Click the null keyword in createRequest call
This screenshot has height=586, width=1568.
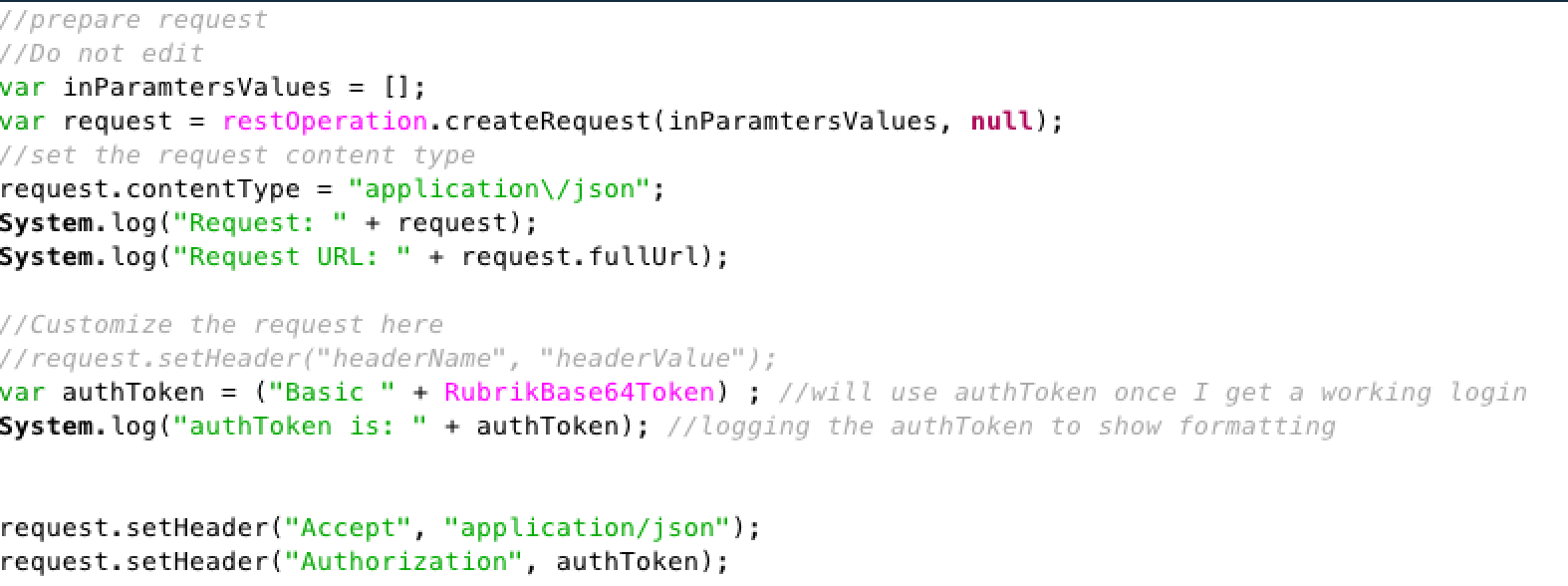click(1001, 122)
